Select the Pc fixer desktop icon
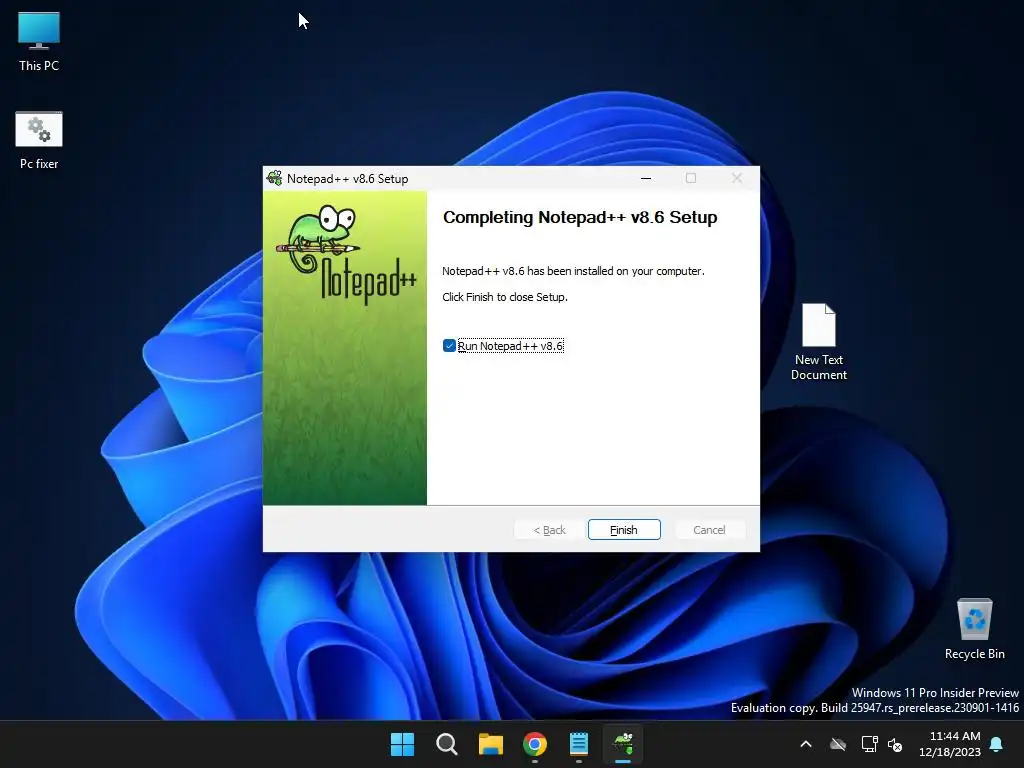The image size is (1024, 768). [39, 140]
